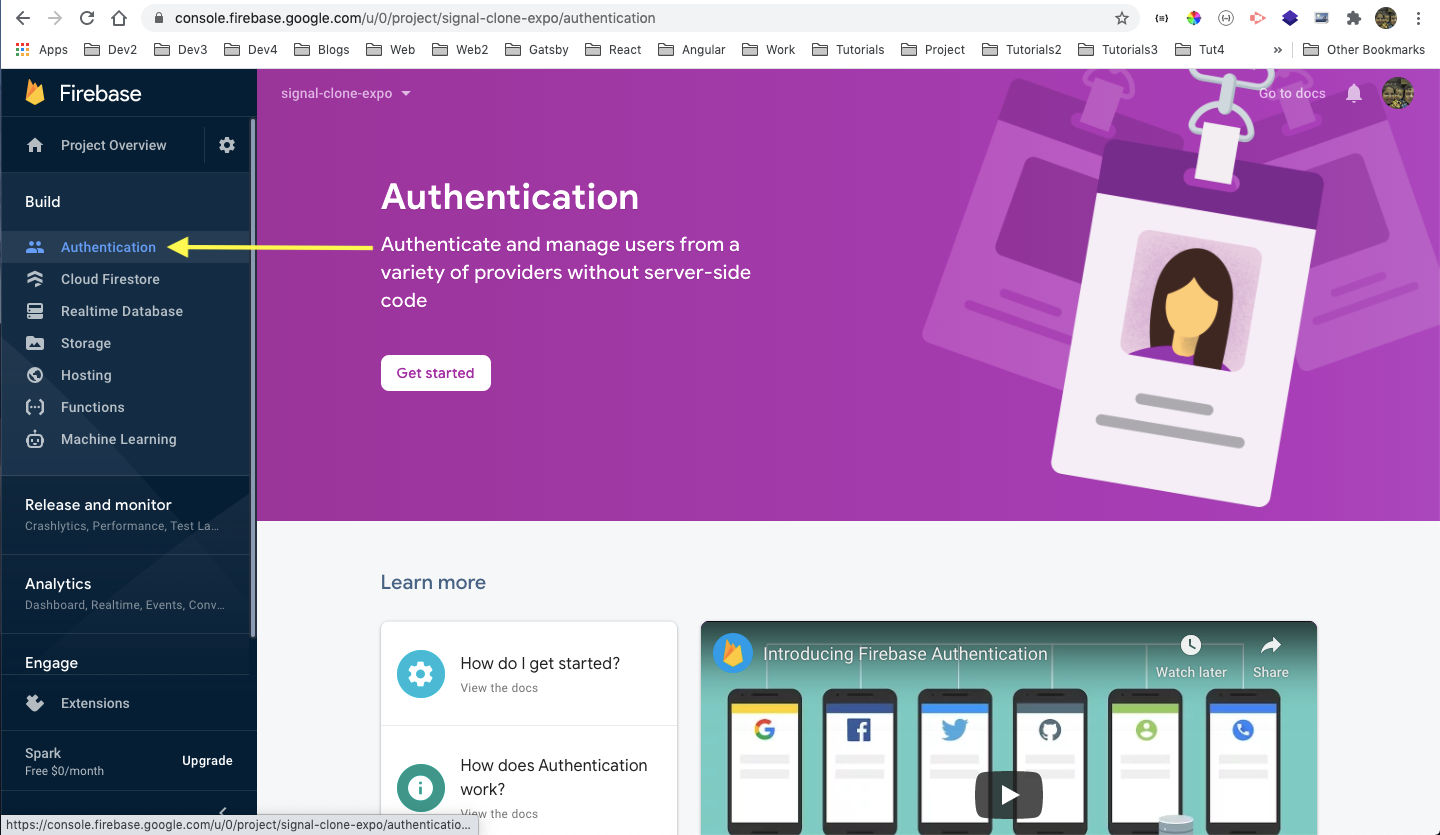Click the Extensions puzzle icon
1440x835 pixels.
click(x=35, y=703)
